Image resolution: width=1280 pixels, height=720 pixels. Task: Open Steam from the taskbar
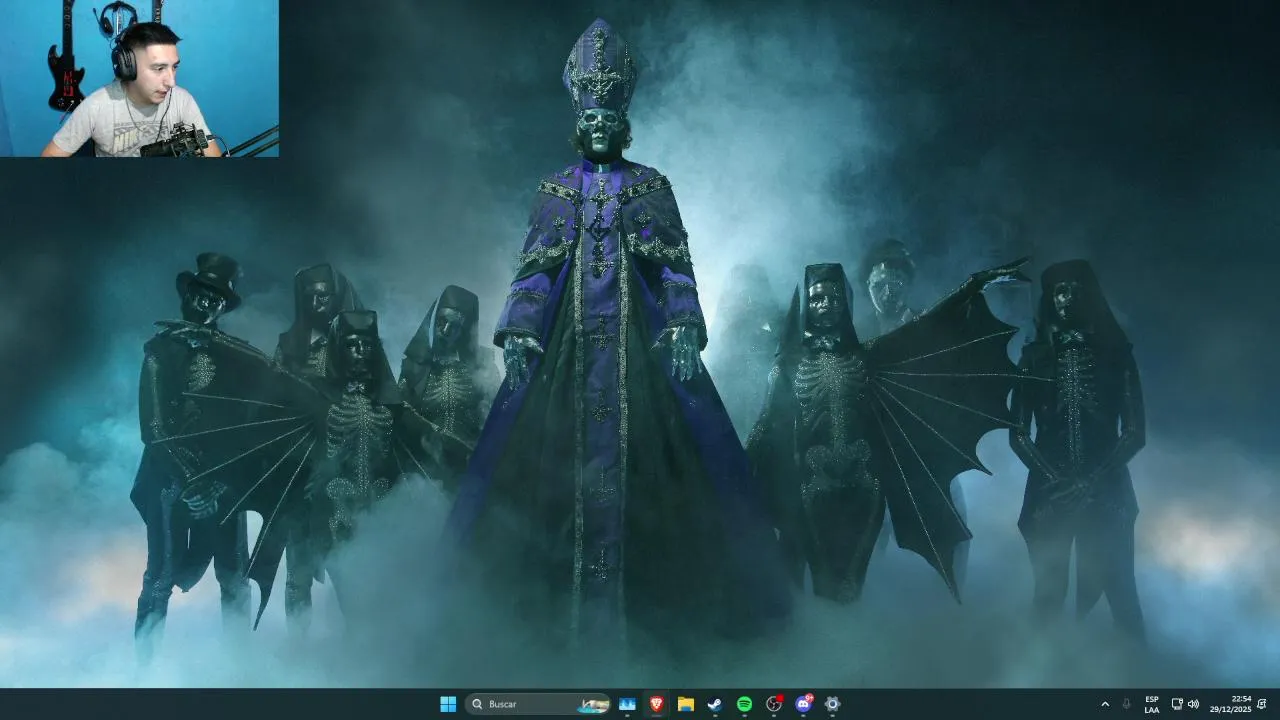[x=715, y=704]
